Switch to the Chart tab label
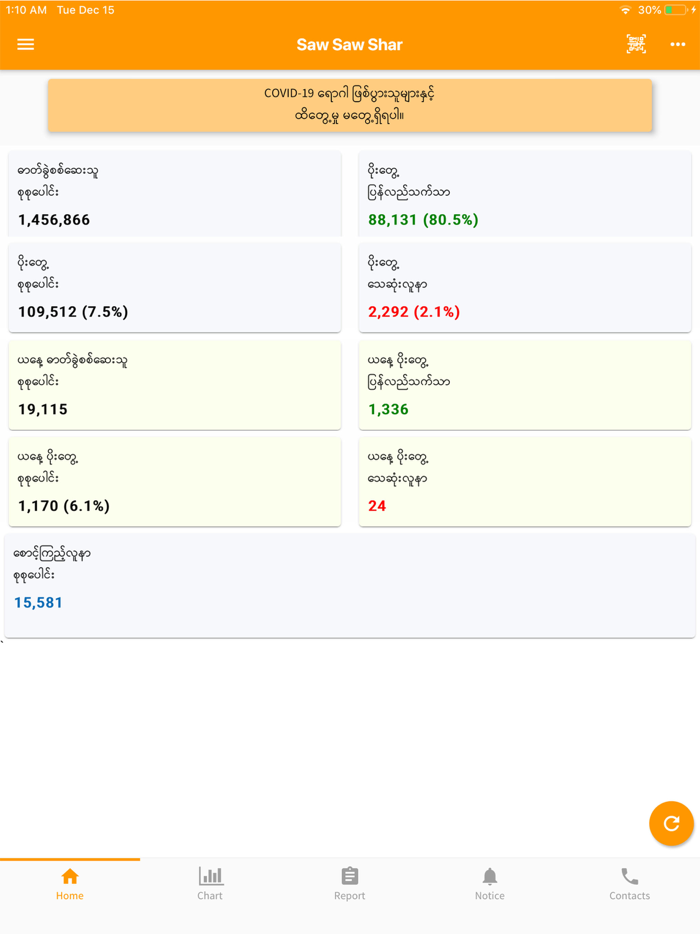The image size is (700, 934). pyautogui.click(x=210, y=896)
